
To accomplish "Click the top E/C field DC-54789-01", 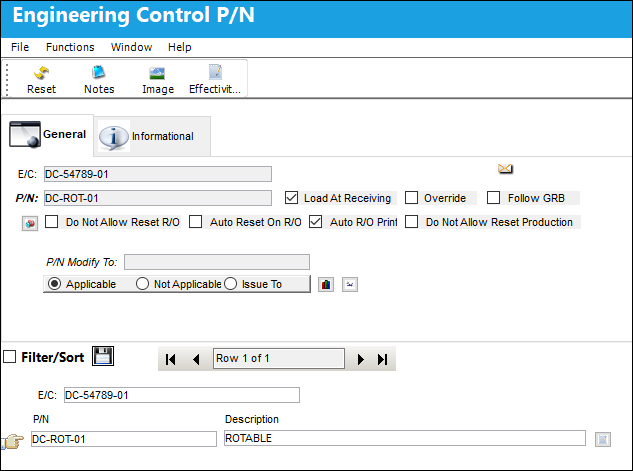I will tap(158, 174).
